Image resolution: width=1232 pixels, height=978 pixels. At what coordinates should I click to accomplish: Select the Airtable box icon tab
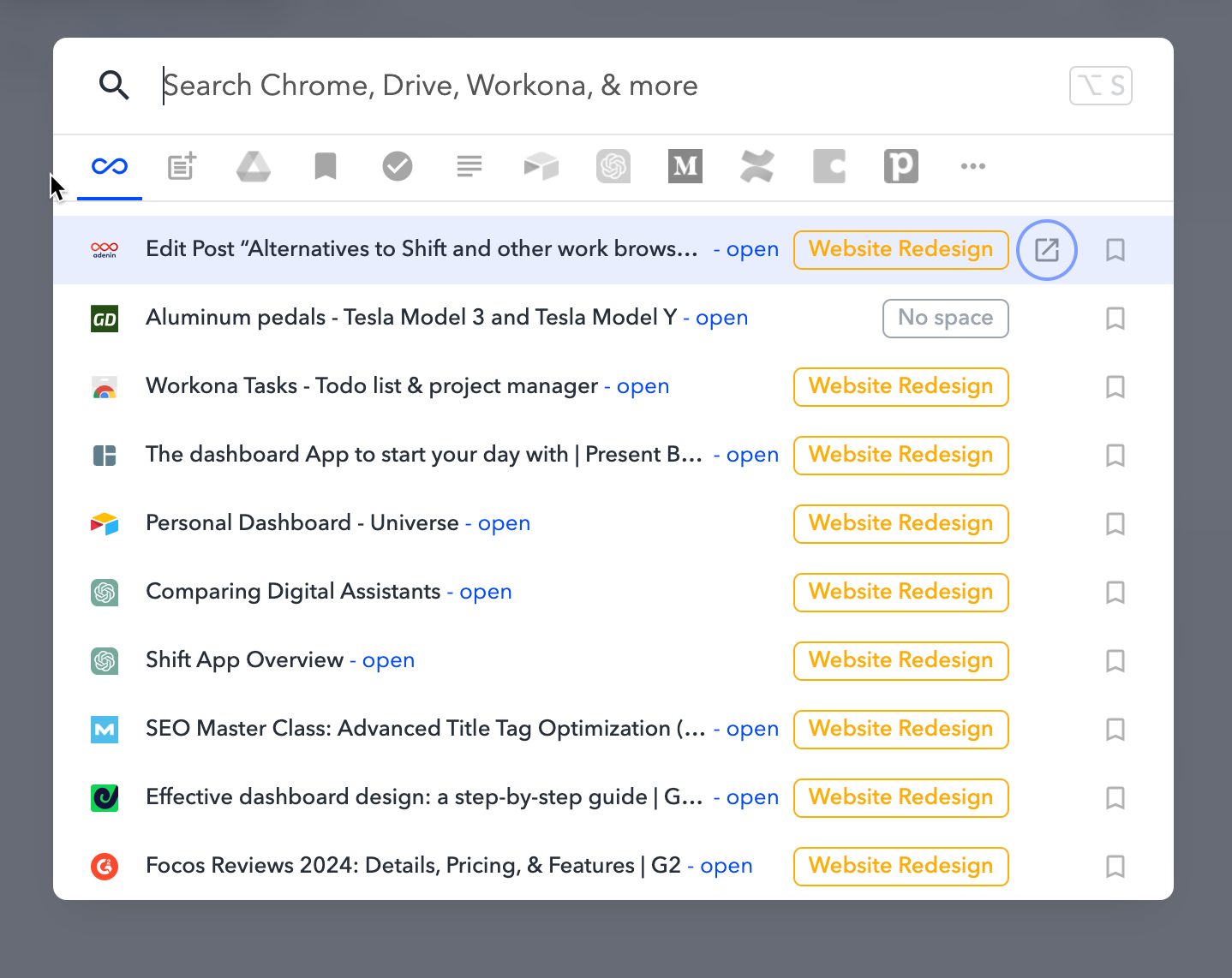pos(541,166)
